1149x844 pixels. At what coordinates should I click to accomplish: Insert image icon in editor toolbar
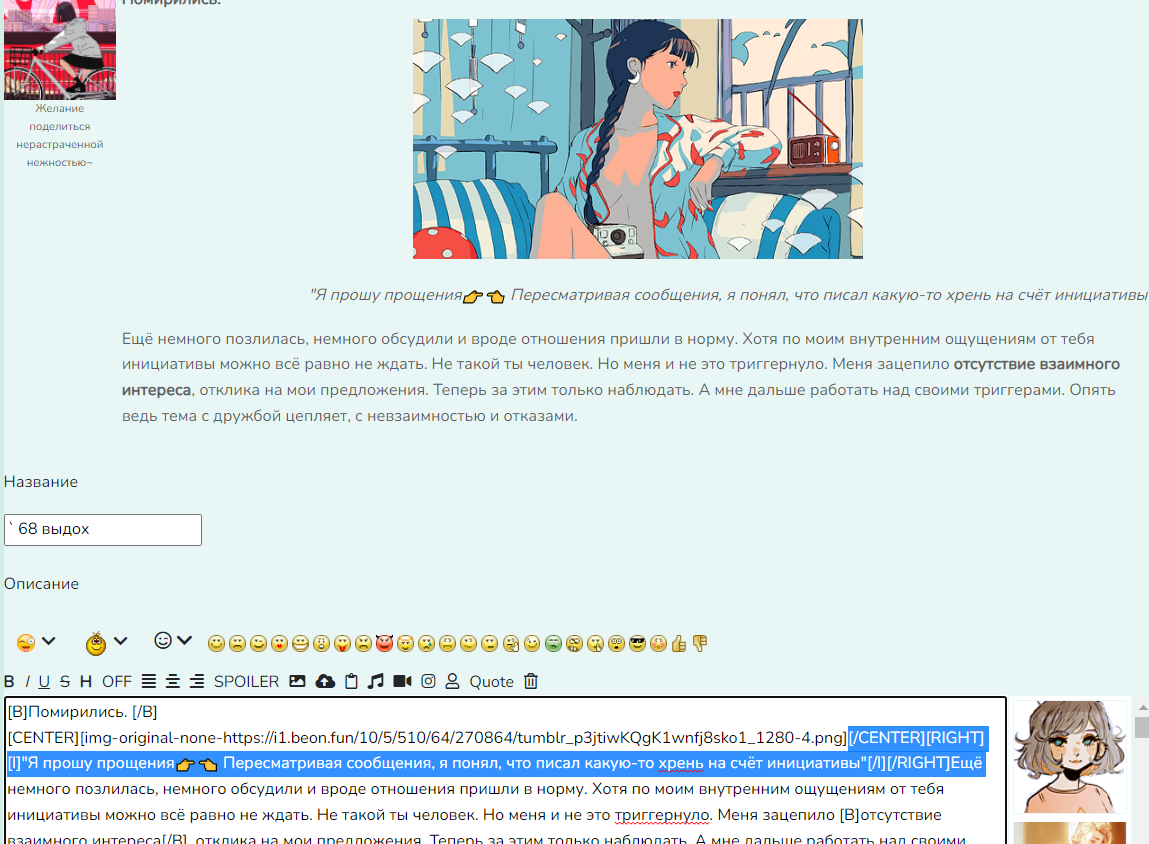coord(297,682)
